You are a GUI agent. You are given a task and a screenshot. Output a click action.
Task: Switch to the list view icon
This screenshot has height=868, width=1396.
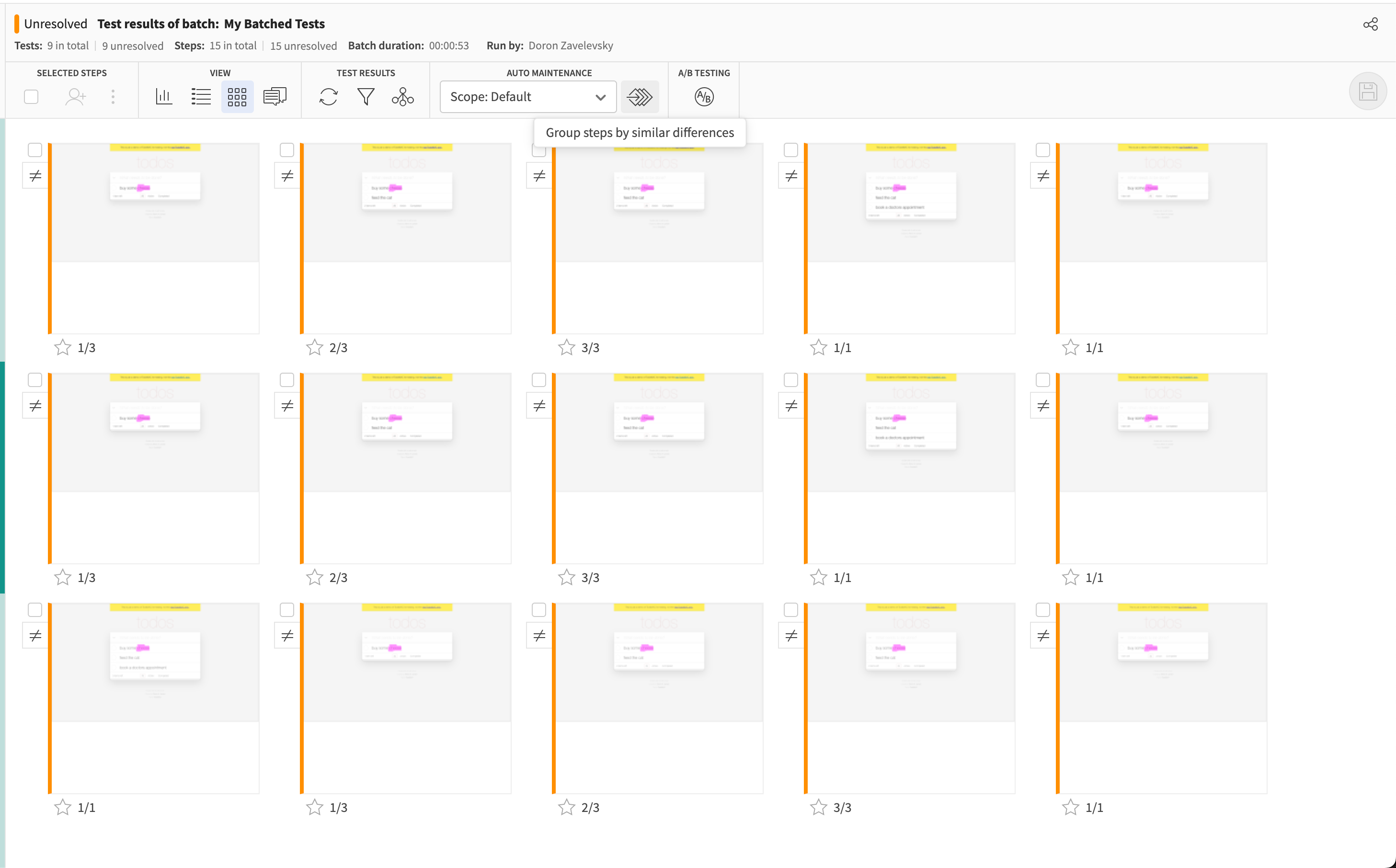[x=201, y=96]
